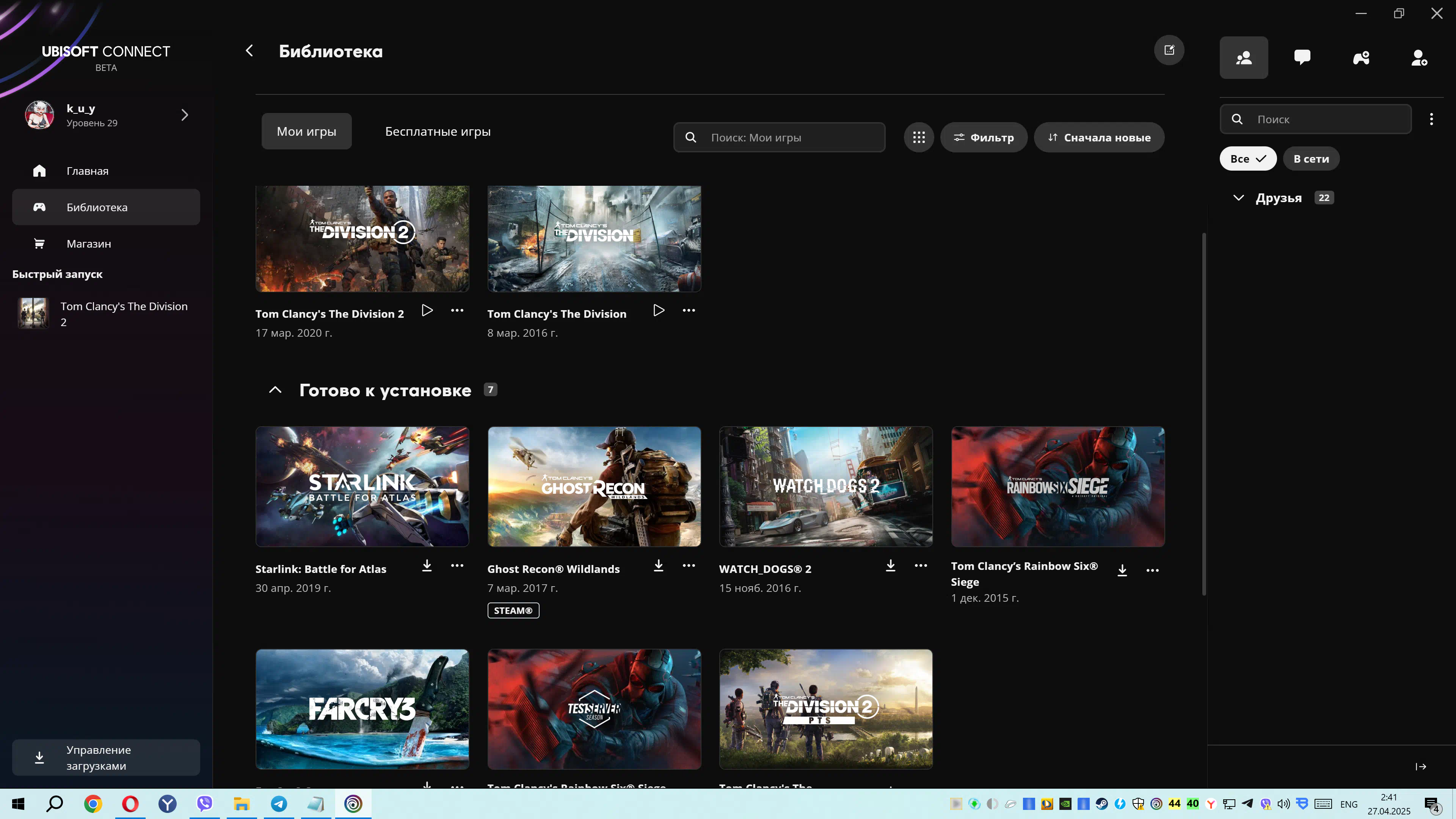Screen dimensions: 1456x819
Task: Expand the k_u_y profile chevron
Action: (184, 115)
